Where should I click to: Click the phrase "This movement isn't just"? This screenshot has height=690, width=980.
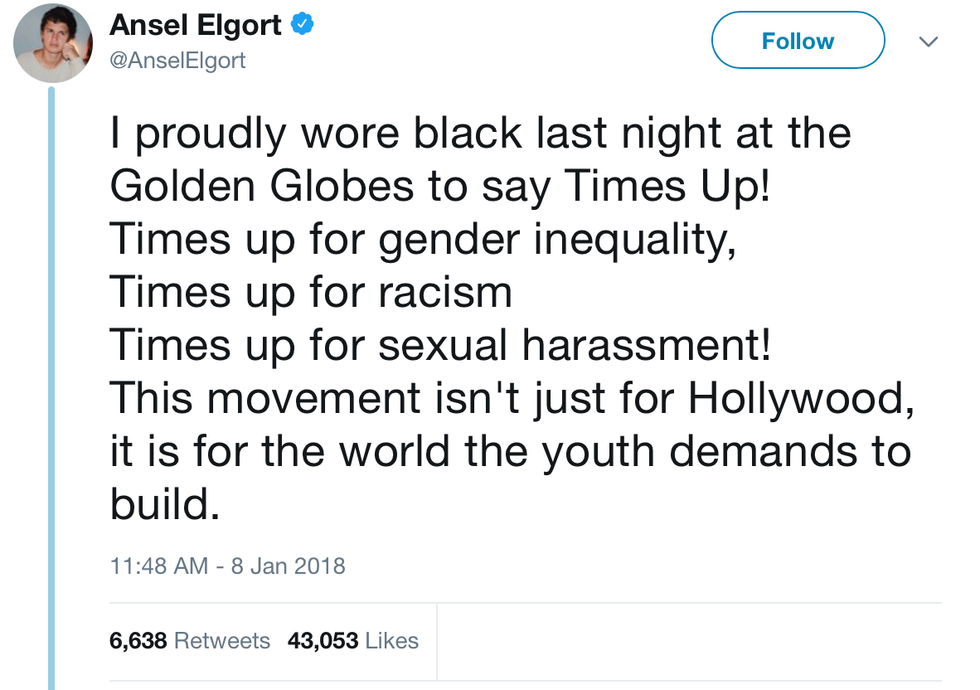[x=390, y=398]
